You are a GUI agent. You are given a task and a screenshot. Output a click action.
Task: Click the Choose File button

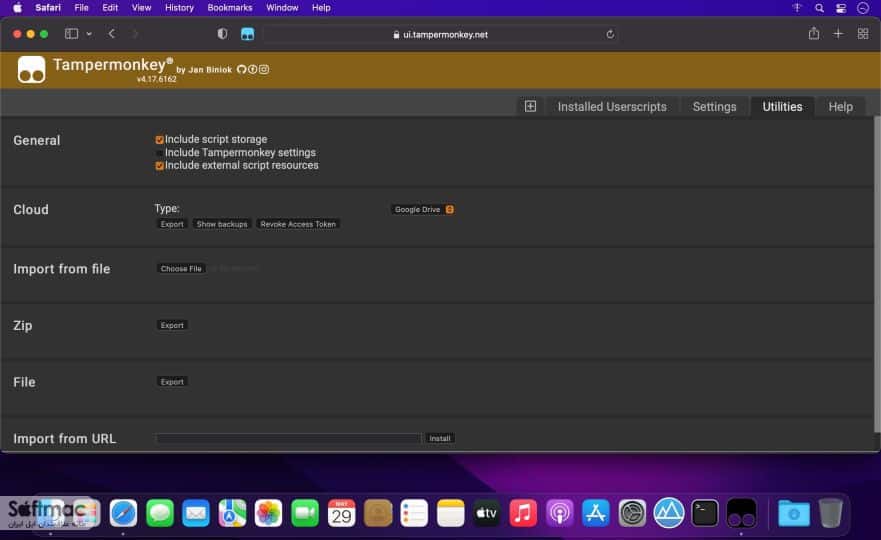coord(181,269)
